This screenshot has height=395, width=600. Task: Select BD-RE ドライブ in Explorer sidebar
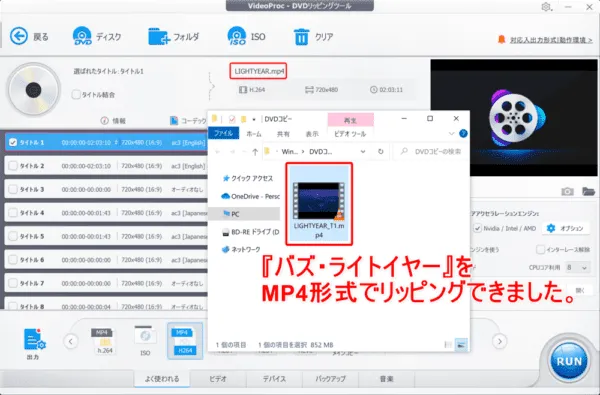(251, 232)
